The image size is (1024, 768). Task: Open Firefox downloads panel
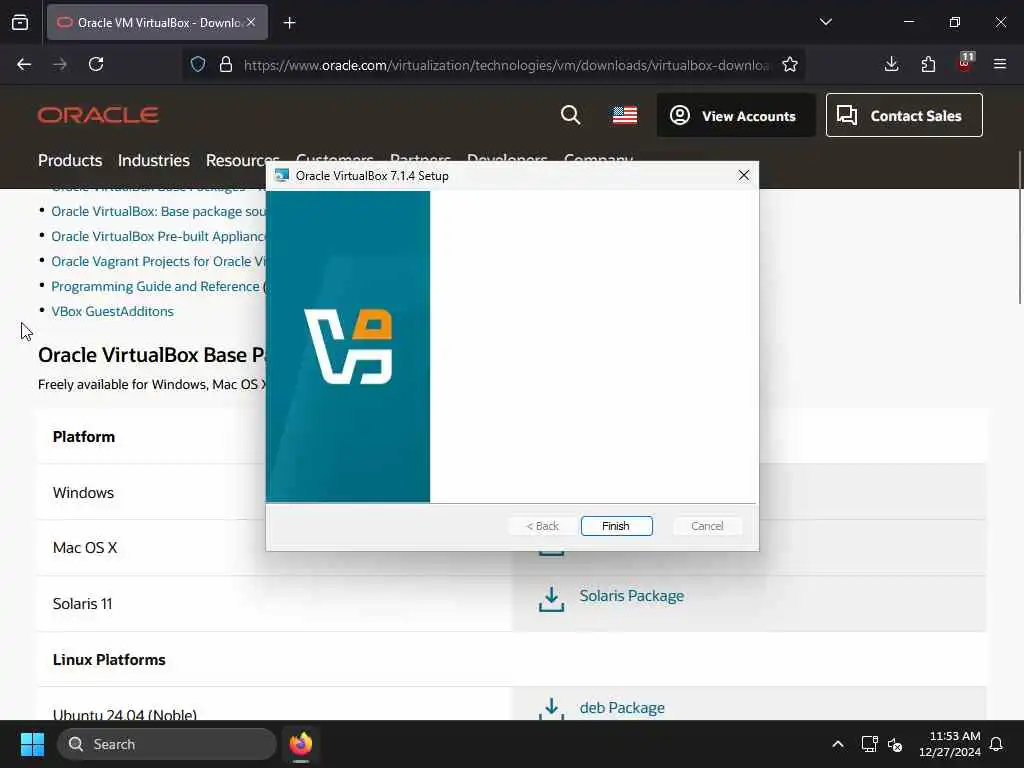coord(891,64)
